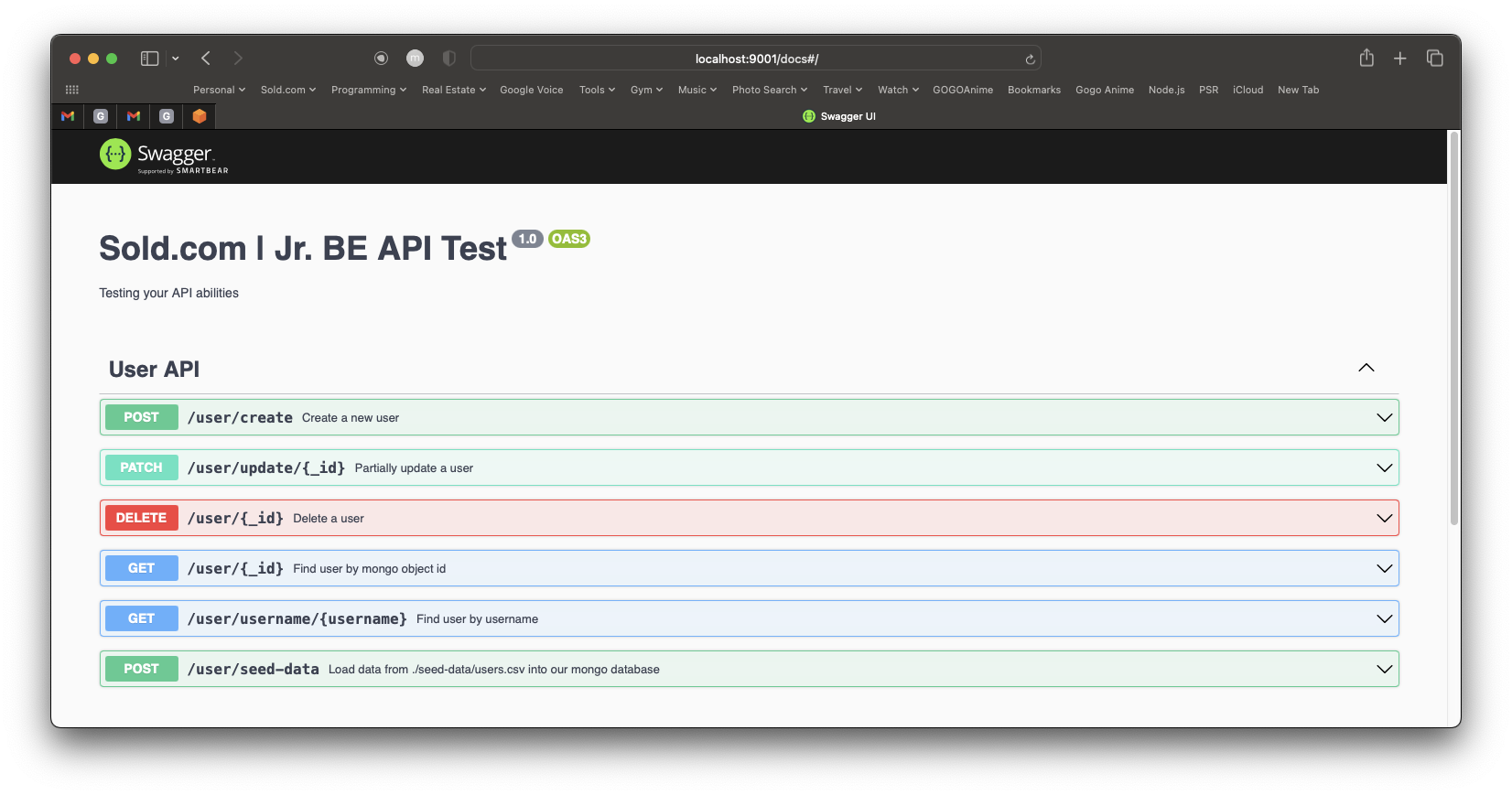This screenshot has height=795, width=1512.
Task: Open the Gogo Anime bookmark
Action: click(x=1105, y=90)
